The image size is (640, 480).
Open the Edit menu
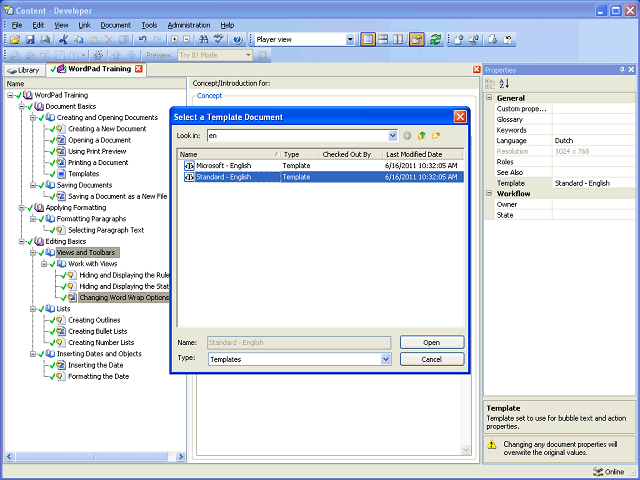(x=38, y=25)
